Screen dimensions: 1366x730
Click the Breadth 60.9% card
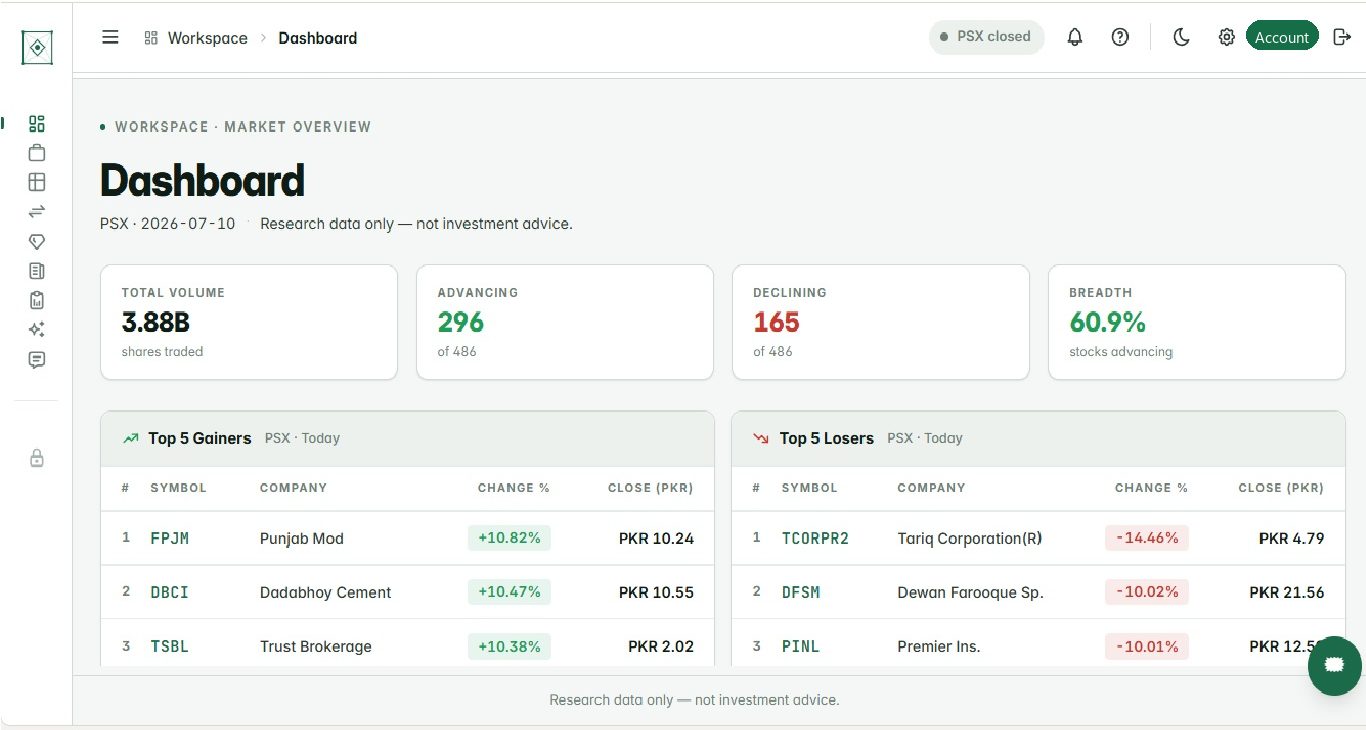point(1197,322)
